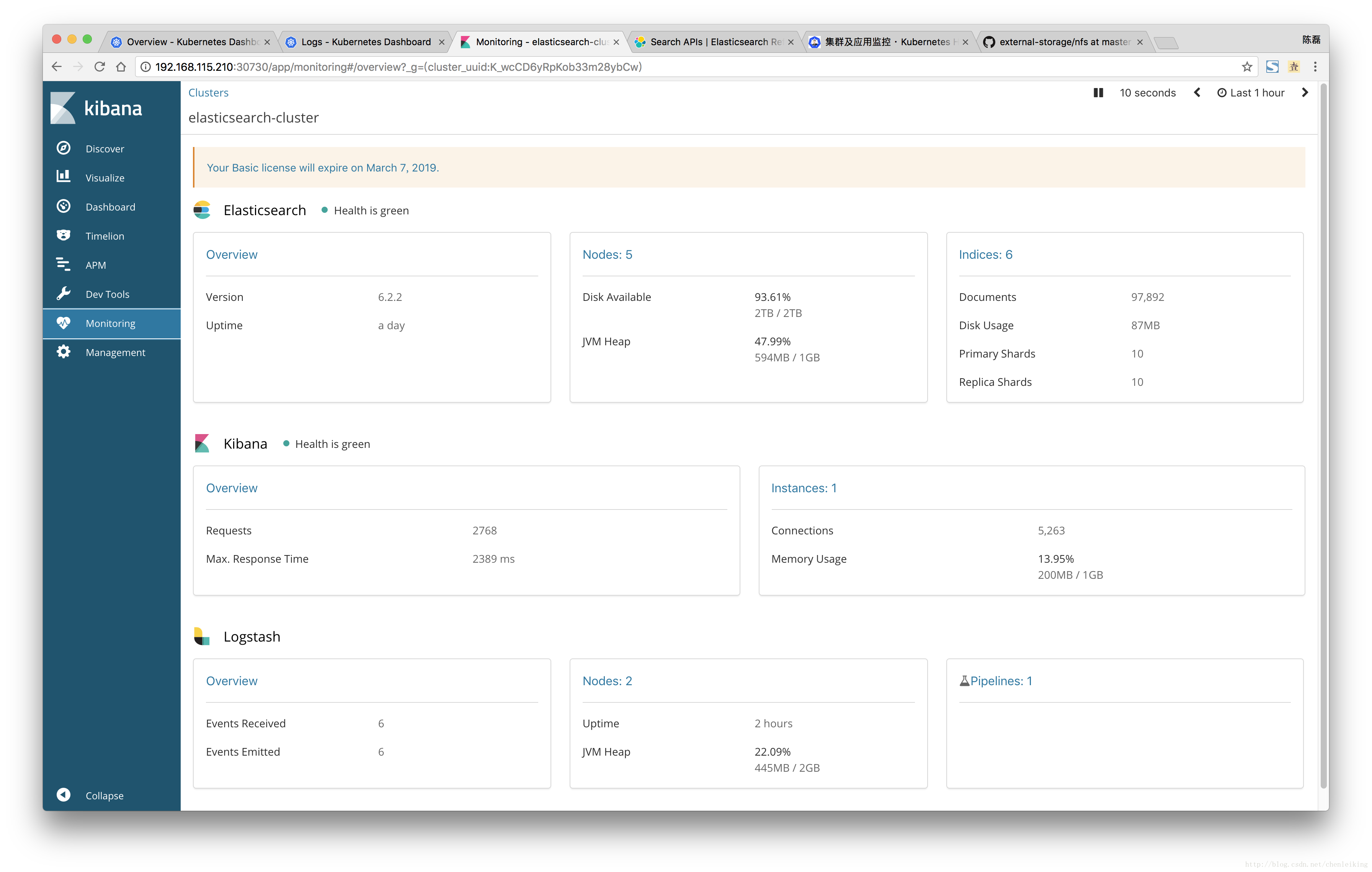Open the Visualize bar chart icon
This screenshot has height=872, width=1372.
63,176
